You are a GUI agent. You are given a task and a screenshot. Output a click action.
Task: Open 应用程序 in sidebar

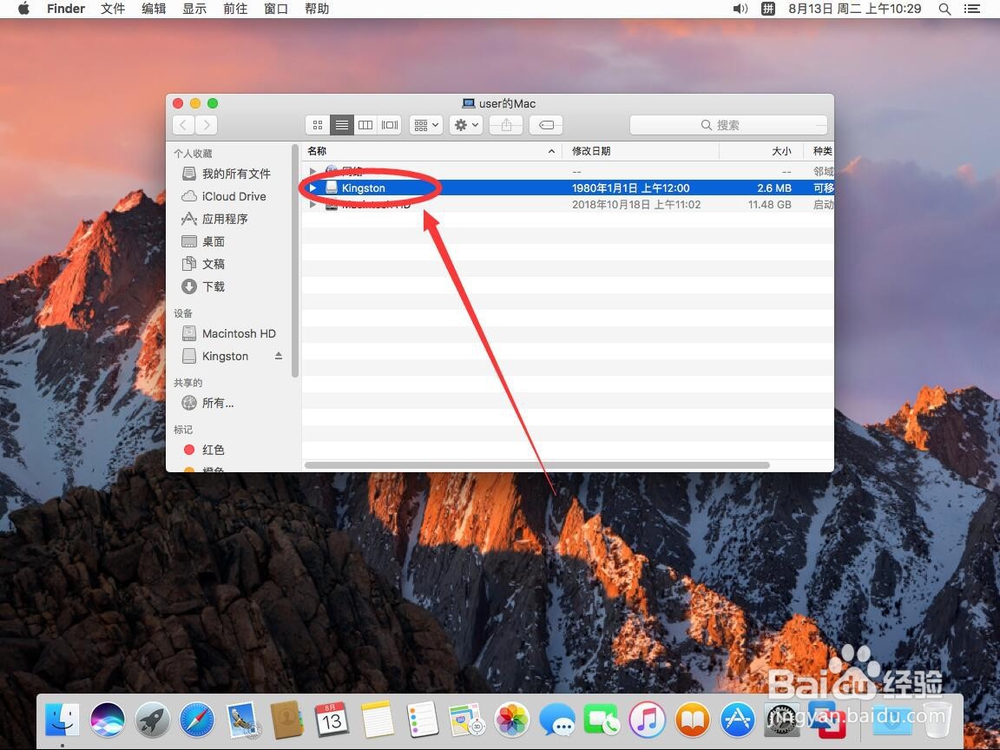point(215,219)
